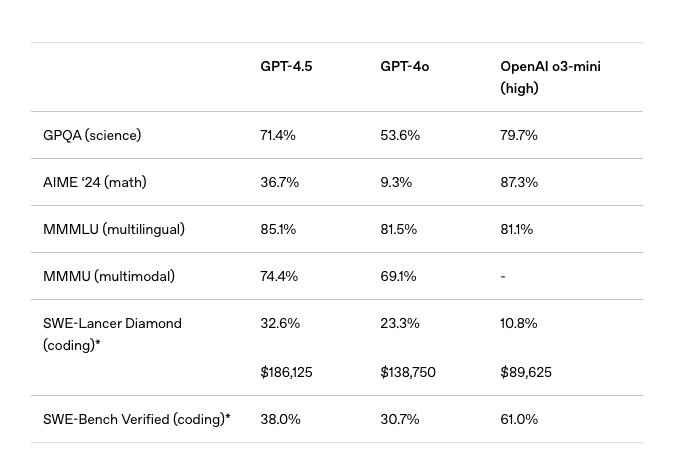Click the 69.1% MMMU score cell

(398, 276)
